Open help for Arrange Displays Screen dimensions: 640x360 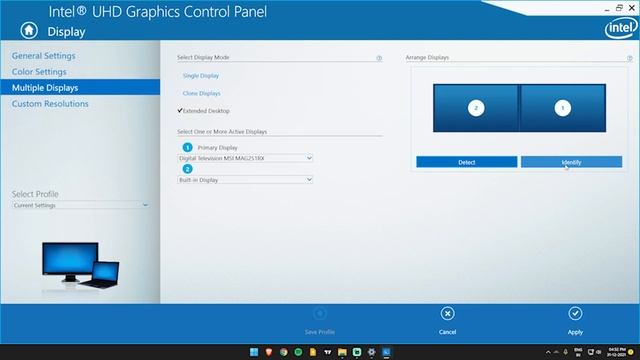[630, 58]
